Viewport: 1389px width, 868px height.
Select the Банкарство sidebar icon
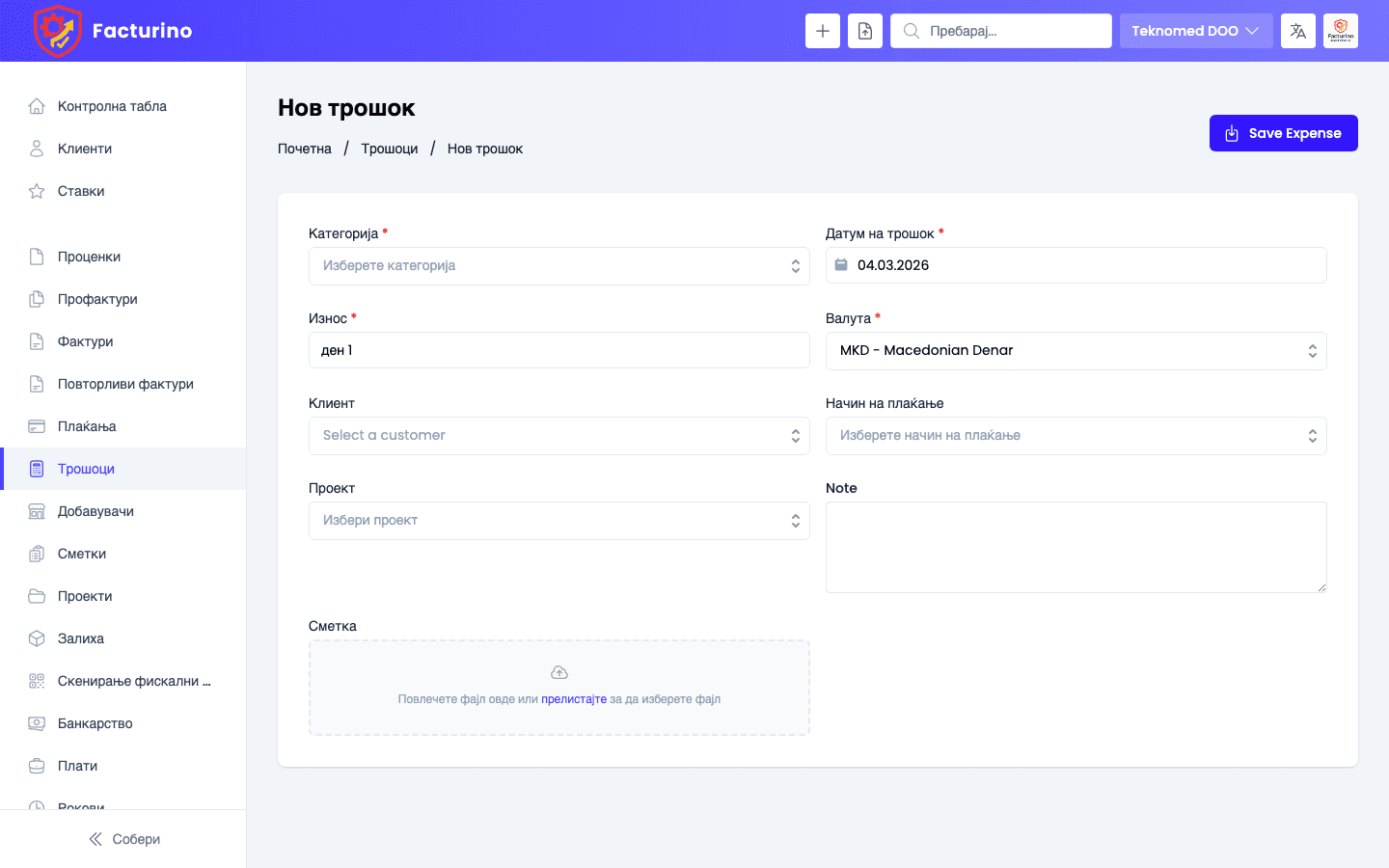(36, 722)
